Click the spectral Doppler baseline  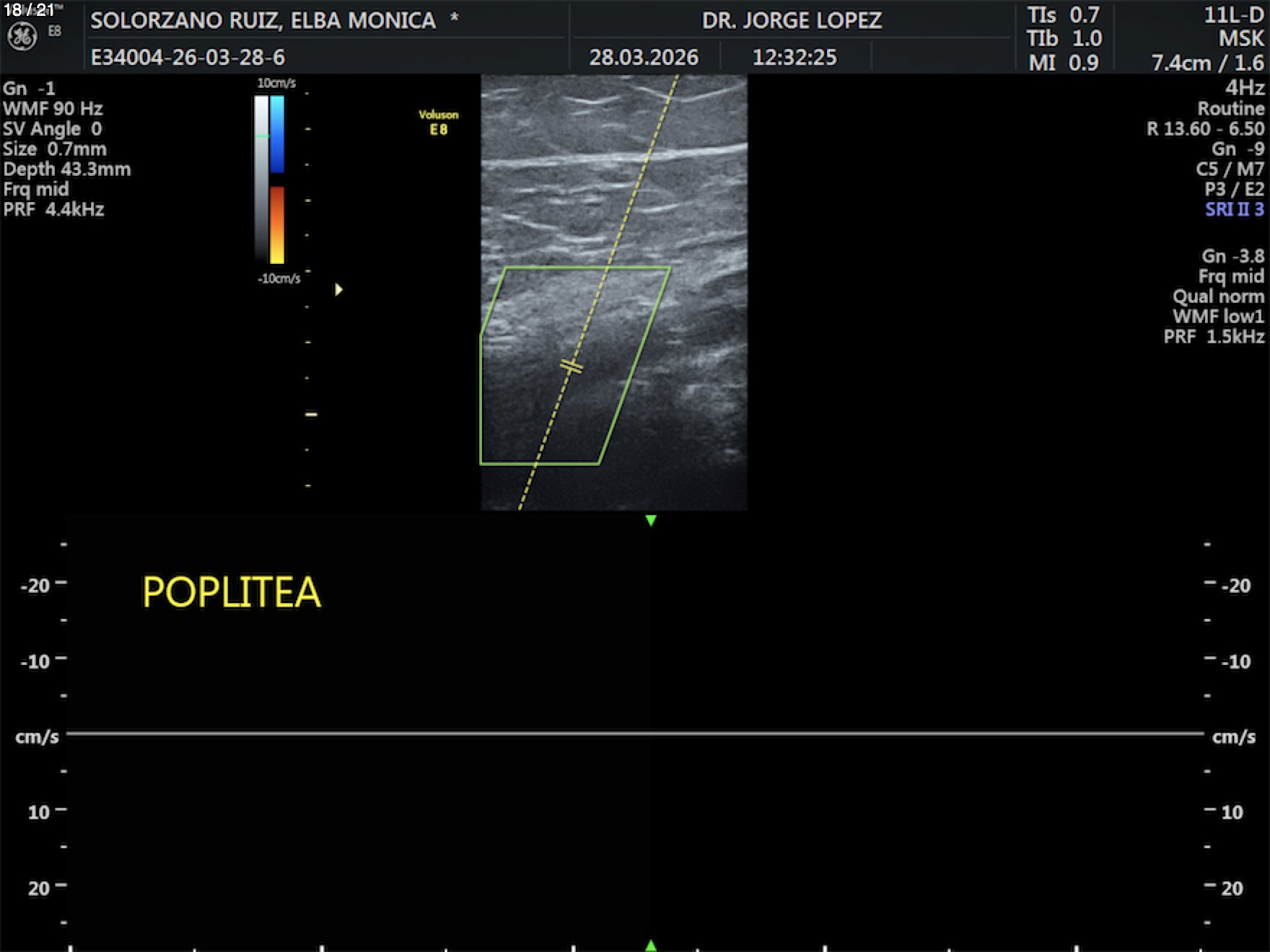coord(635,733)
